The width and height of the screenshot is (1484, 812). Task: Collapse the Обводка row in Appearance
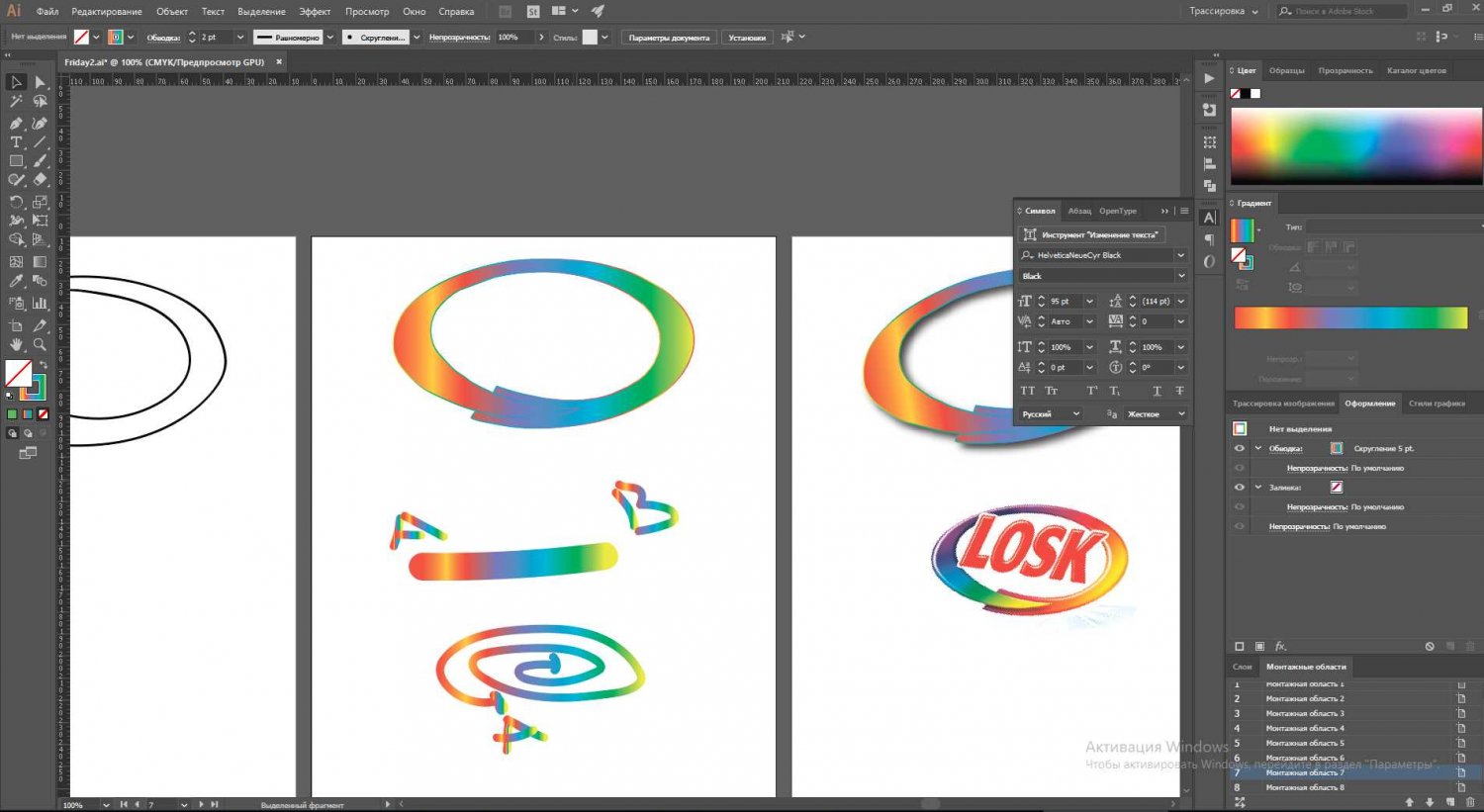[1258, 448]
